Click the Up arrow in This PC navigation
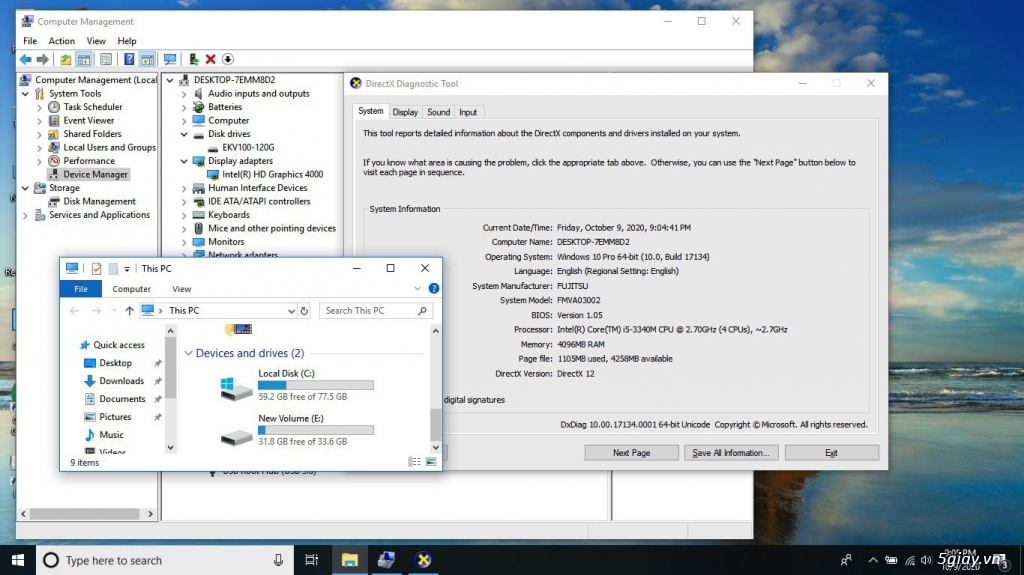1024x575 pixels. coord(129,311)
